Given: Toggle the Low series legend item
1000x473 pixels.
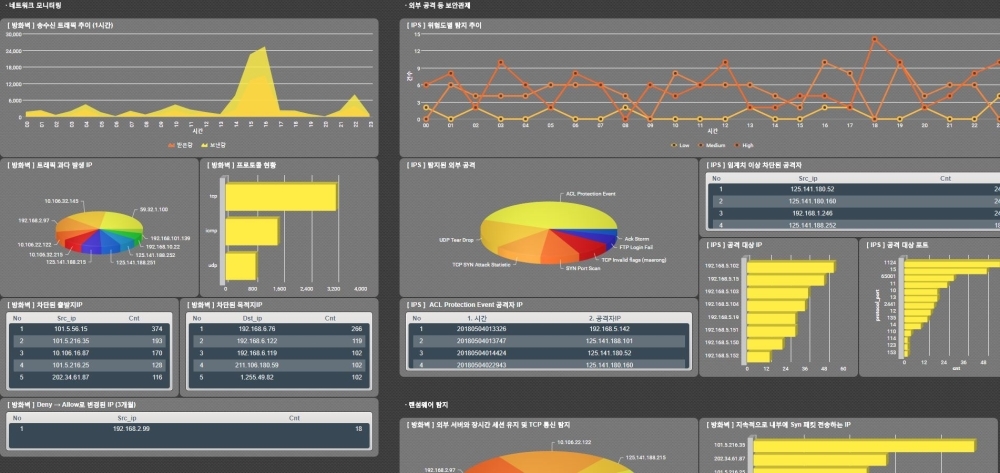Looking at the screenshot, I should click(x=680, y=145).
